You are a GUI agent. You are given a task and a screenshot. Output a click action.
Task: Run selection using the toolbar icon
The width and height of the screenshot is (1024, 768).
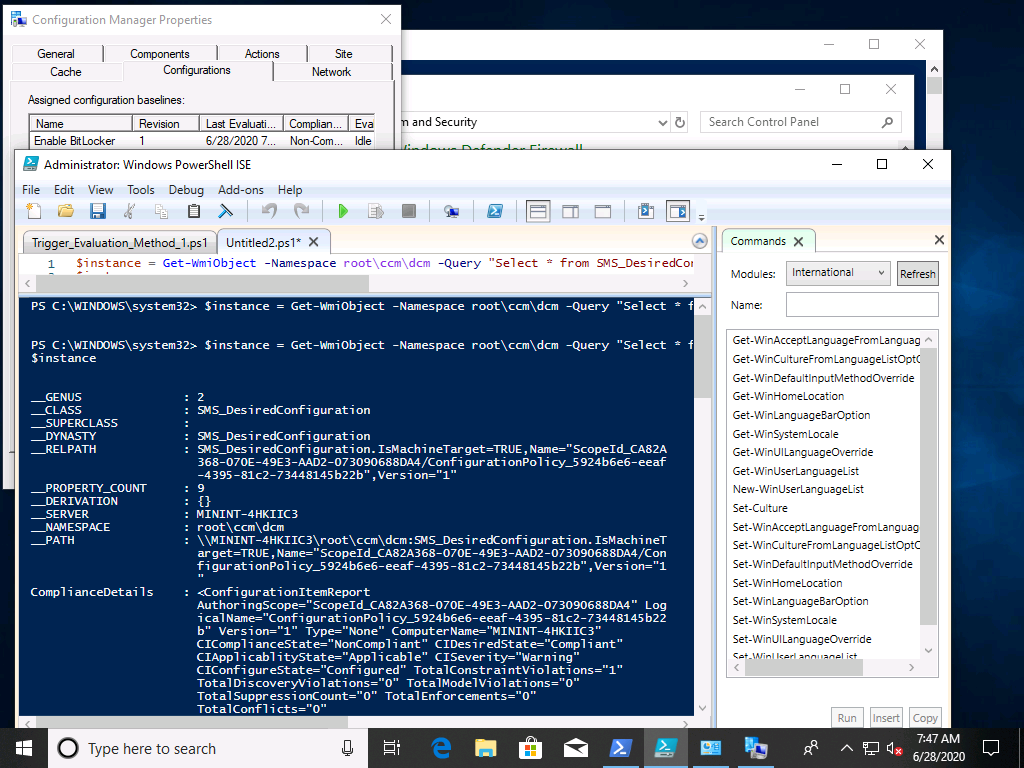[376, 211]
